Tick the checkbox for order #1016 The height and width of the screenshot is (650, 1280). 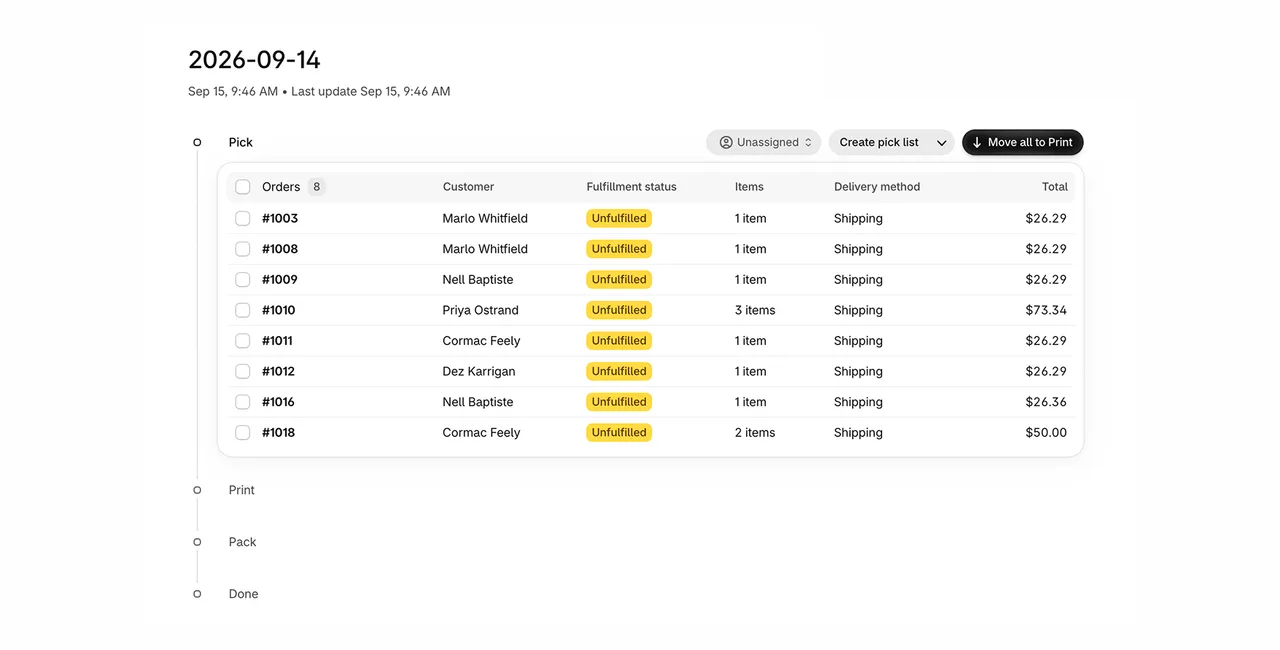click(x=243, y=402)
